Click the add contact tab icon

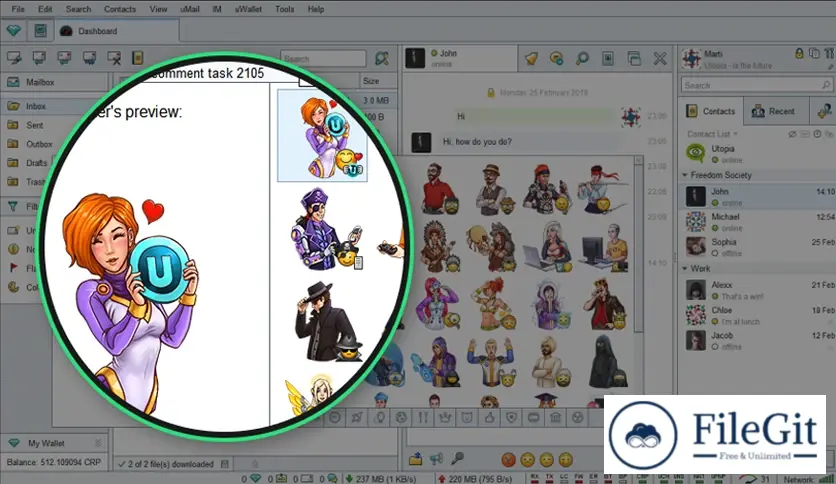pos(824,111)
